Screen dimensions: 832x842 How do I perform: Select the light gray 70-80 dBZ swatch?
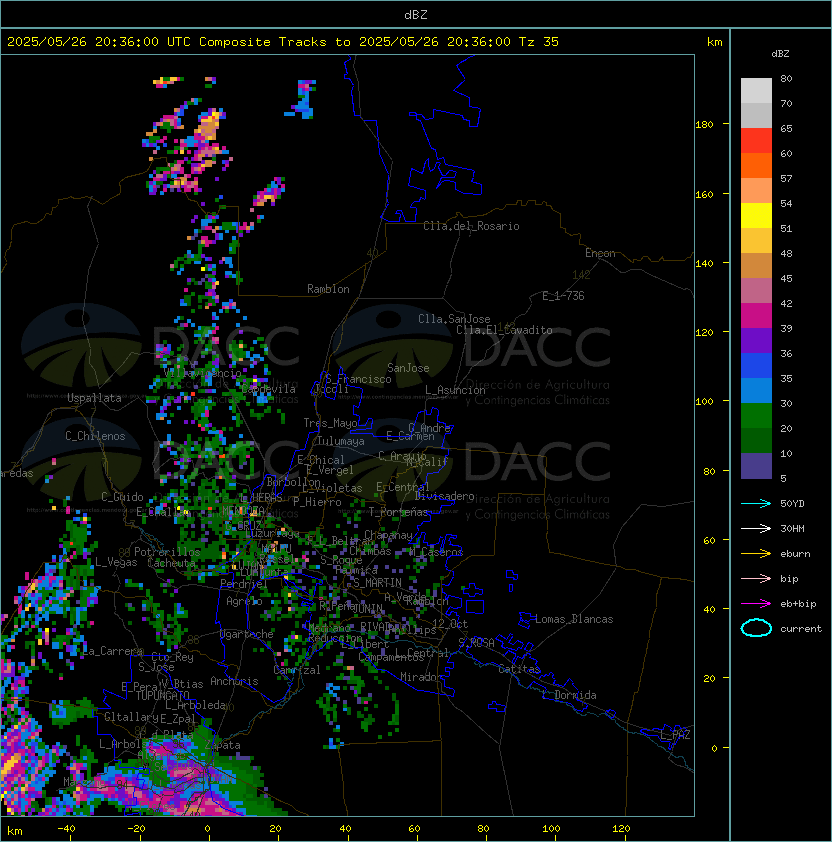click(x=756, y=91)
